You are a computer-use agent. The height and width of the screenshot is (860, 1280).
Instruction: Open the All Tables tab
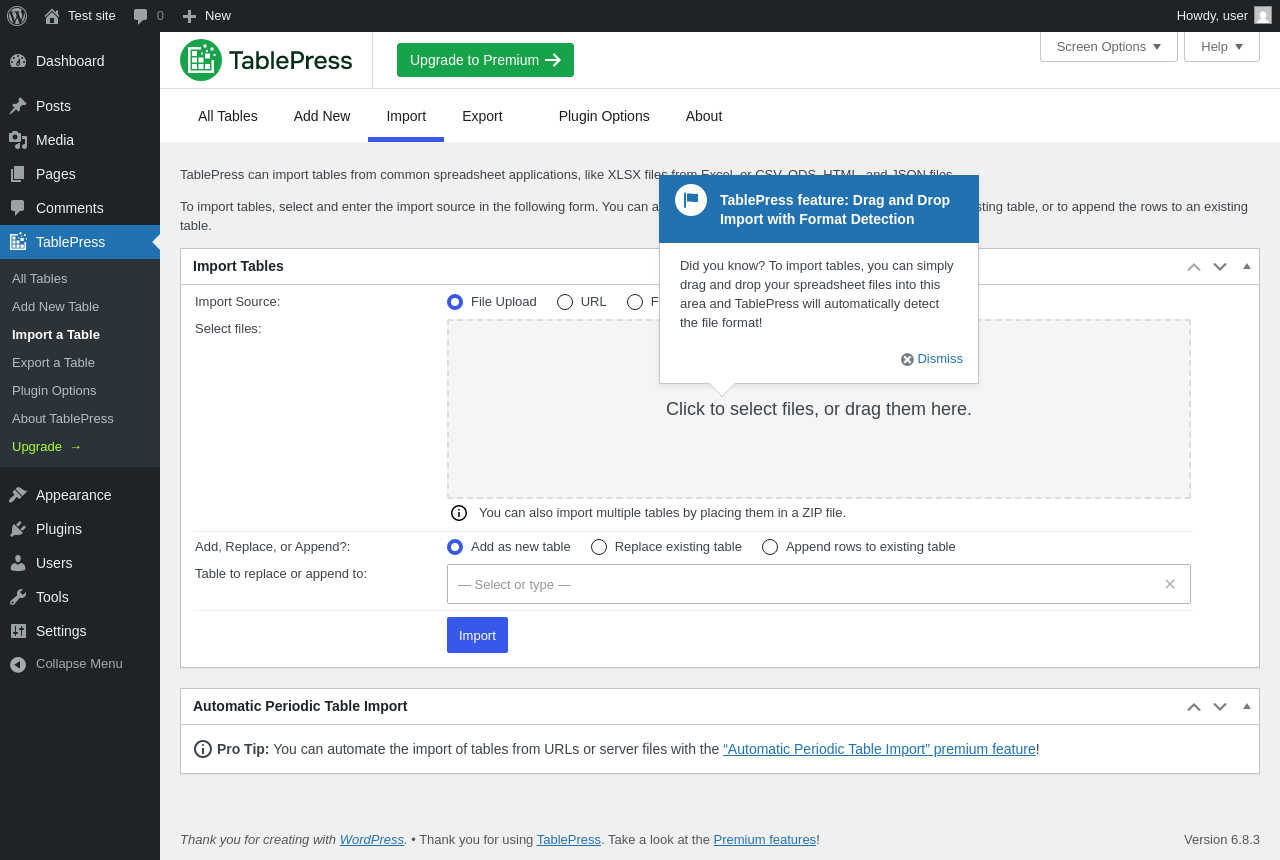[228, 116]
